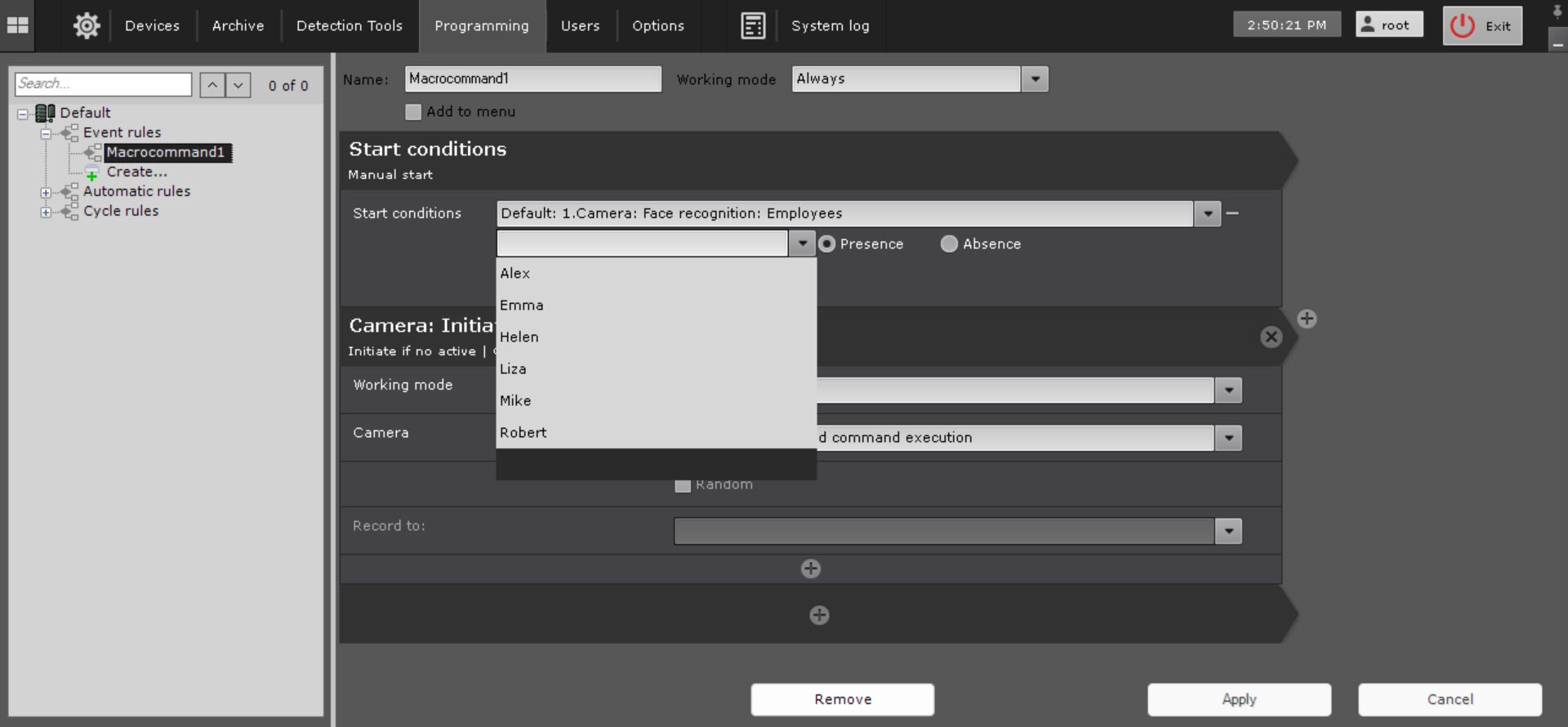The image size is (1568, 727).
Task: Open the Camera row dropdown arrow
Action: 1228,438
